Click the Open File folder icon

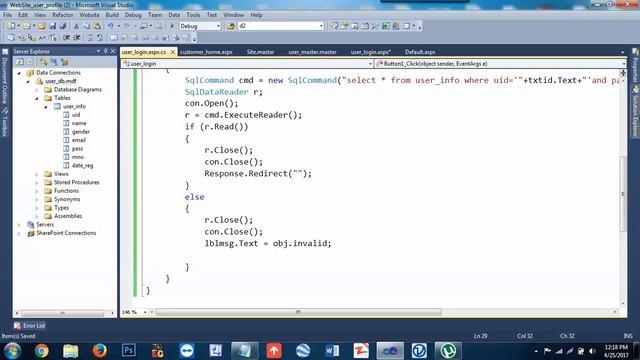(42, 26)
